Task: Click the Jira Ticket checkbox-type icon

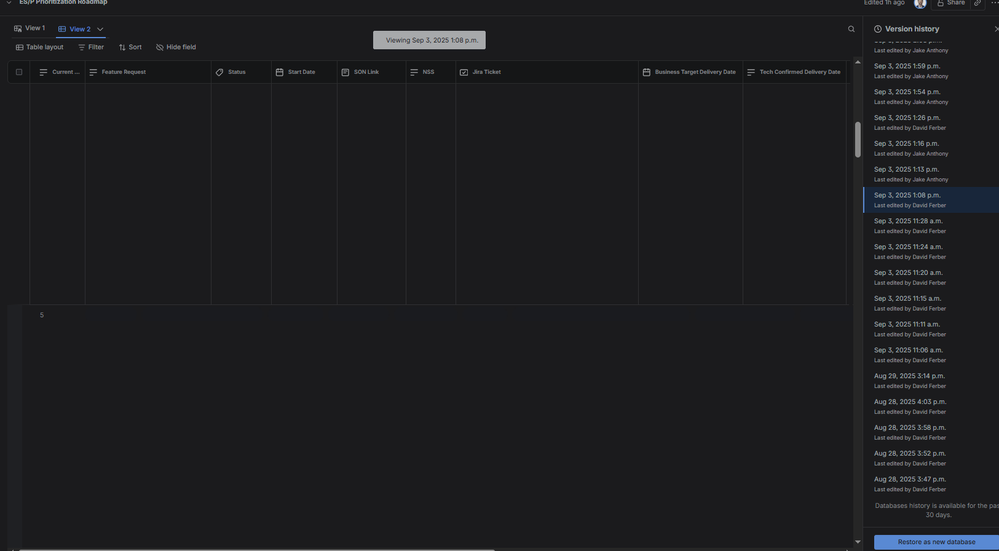Action: [x=464, y=72]
